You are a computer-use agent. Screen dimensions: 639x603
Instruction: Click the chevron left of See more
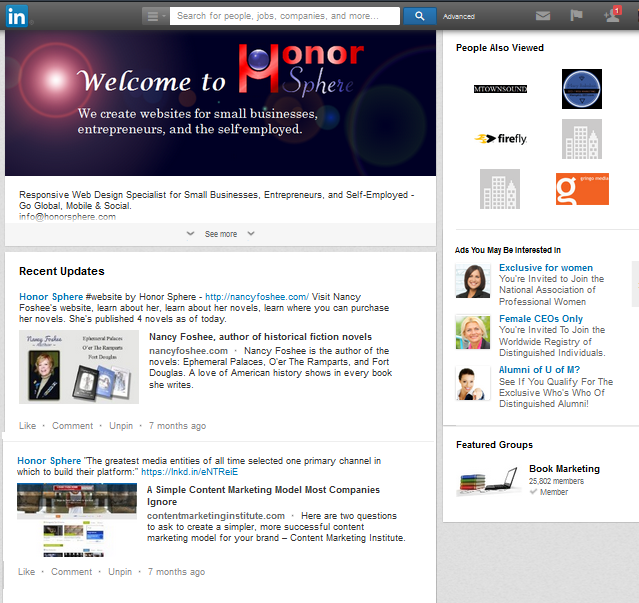click(x=190, y=234)
